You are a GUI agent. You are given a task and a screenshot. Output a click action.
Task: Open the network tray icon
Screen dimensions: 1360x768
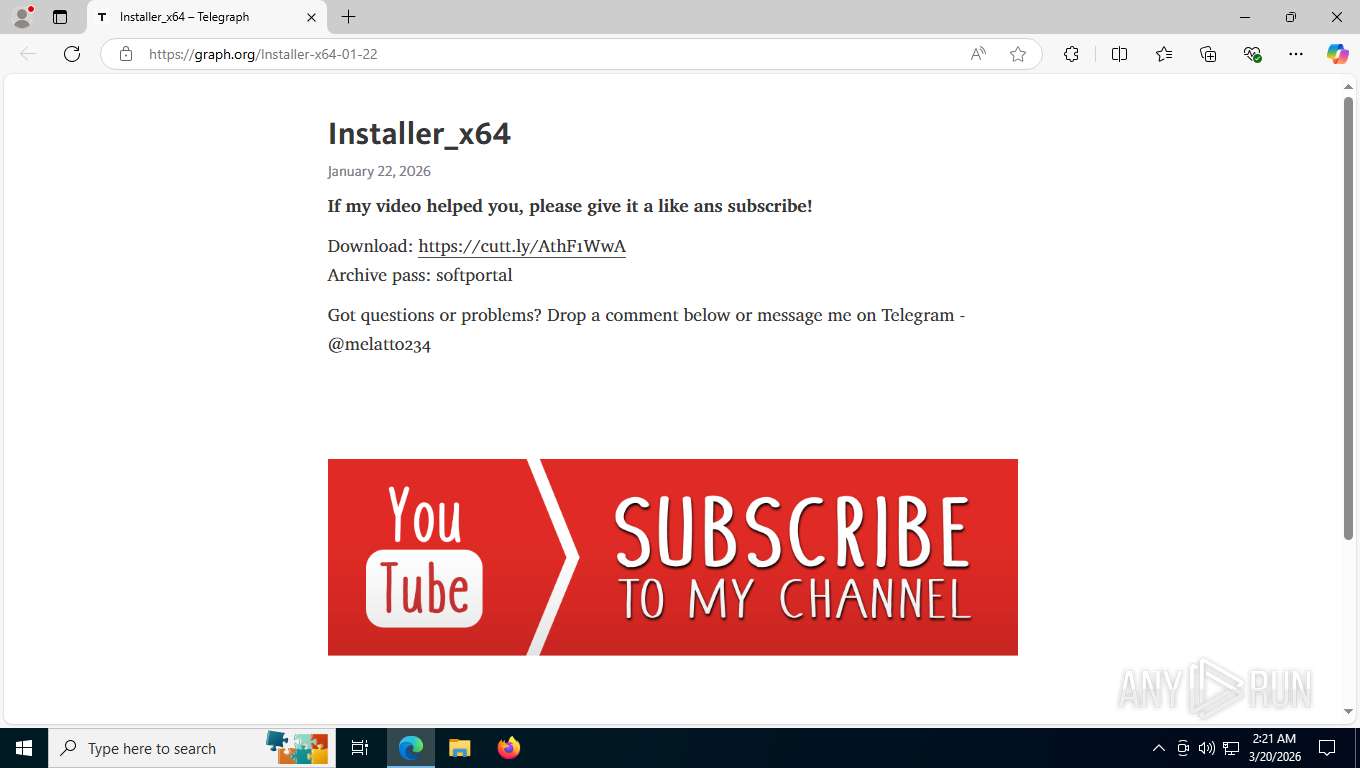(1231, 748)
